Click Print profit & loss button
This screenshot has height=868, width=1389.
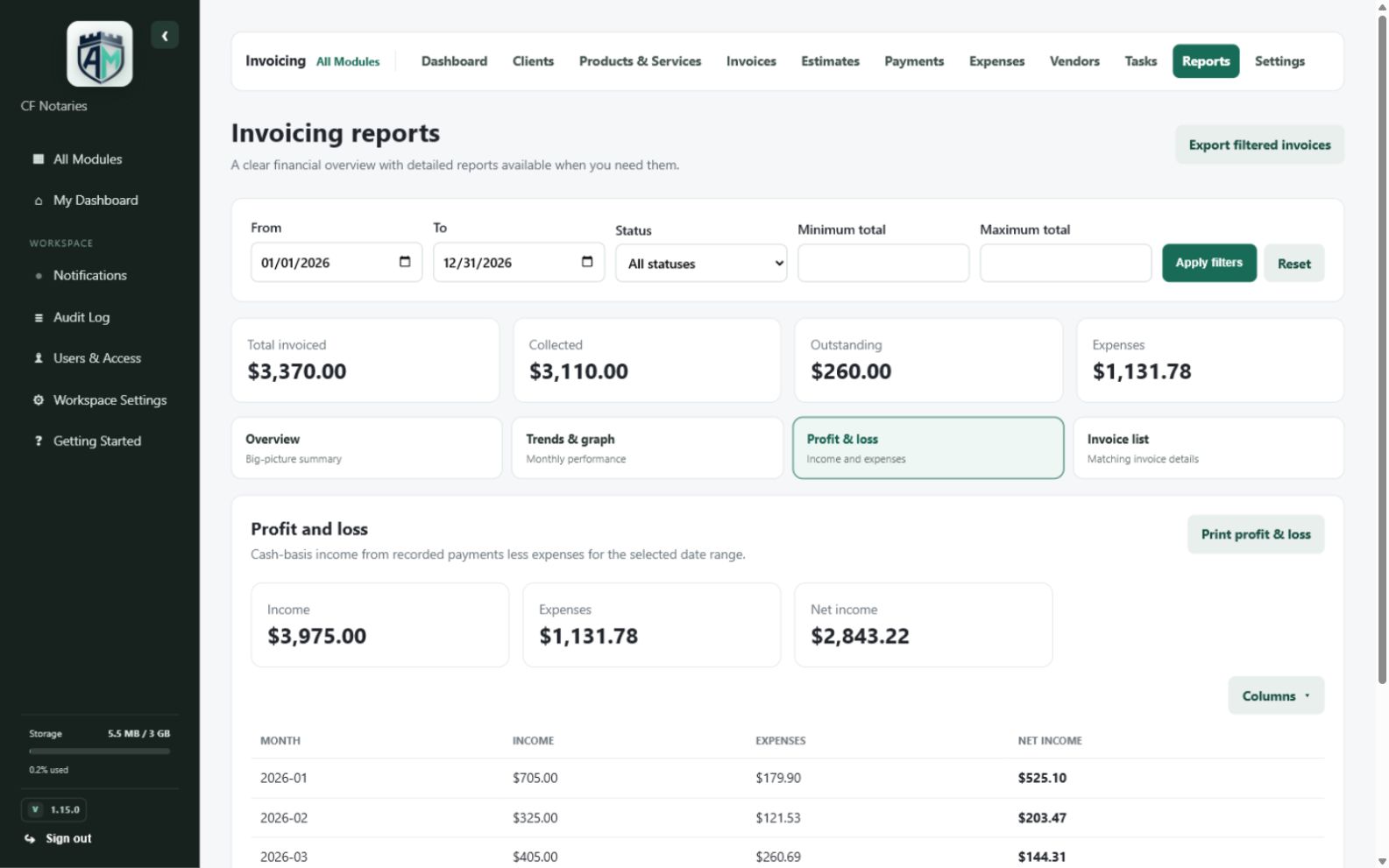coord(1256,534)
